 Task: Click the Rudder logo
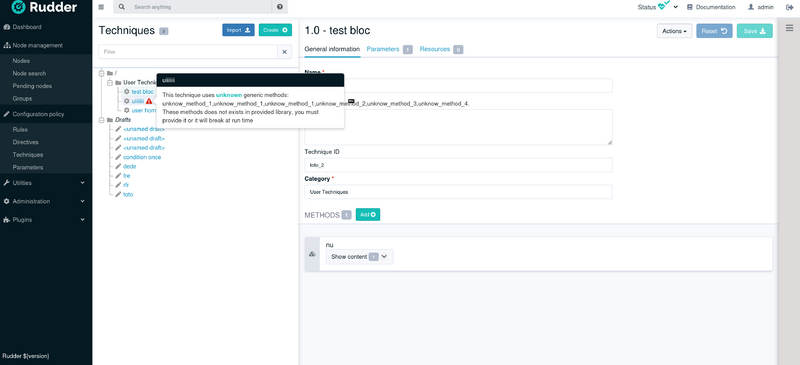[x=44, y=7]
